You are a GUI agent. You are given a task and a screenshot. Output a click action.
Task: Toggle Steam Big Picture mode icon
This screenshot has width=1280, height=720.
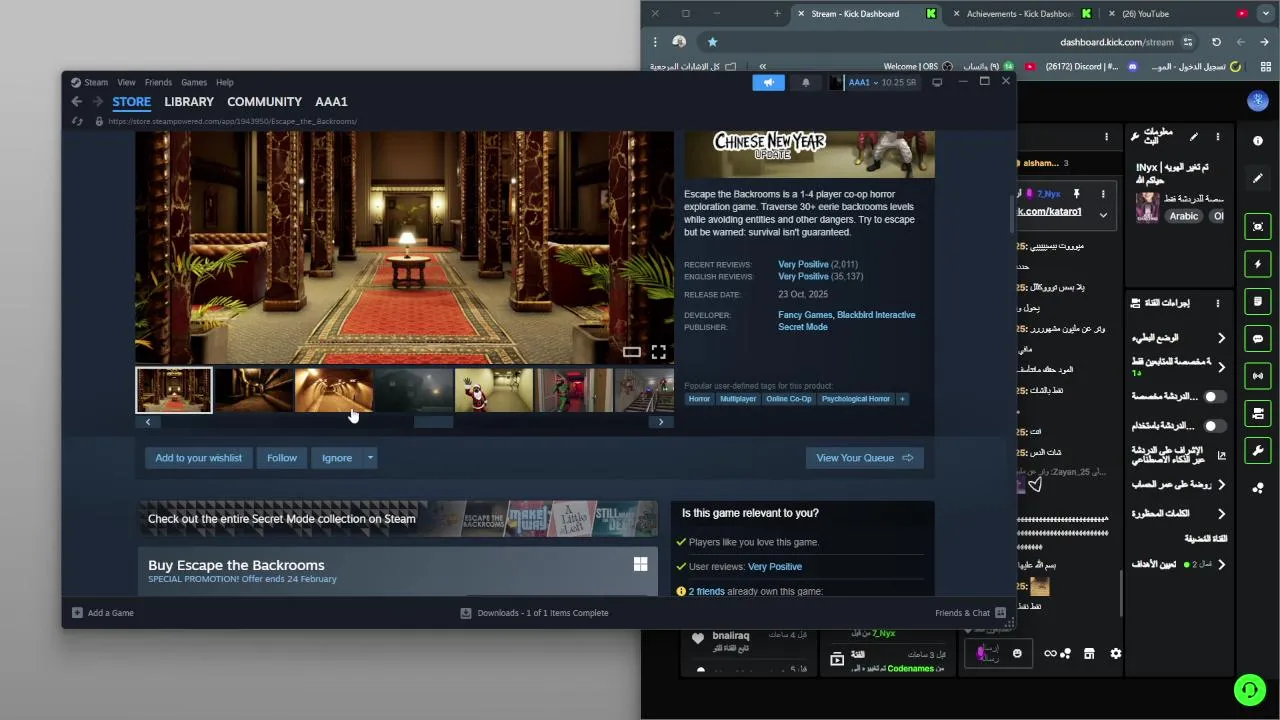937,83
